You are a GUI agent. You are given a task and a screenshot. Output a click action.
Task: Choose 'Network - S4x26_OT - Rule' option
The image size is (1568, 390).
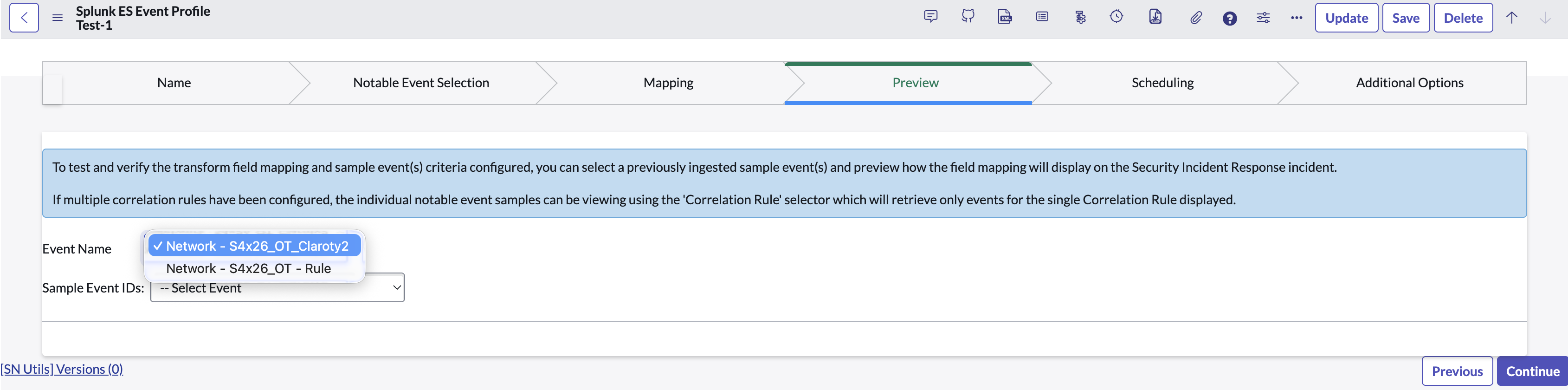point(254,268)
